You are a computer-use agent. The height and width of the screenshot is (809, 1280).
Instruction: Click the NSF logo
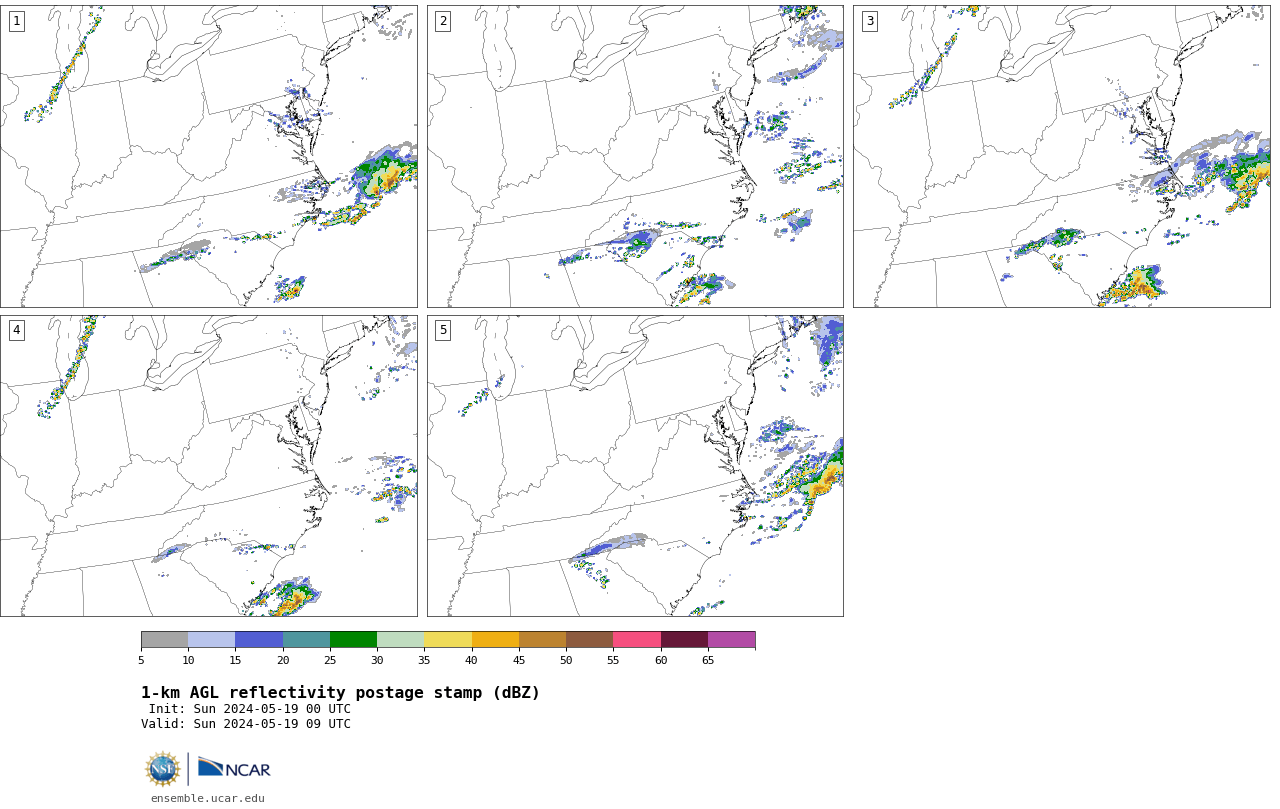pos(163,769)
